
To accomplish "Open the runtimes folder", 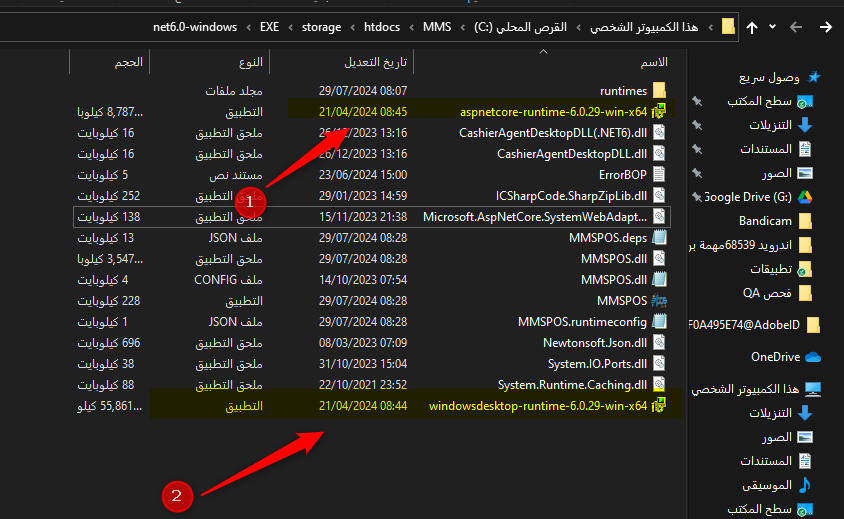I will click(623, 91).
